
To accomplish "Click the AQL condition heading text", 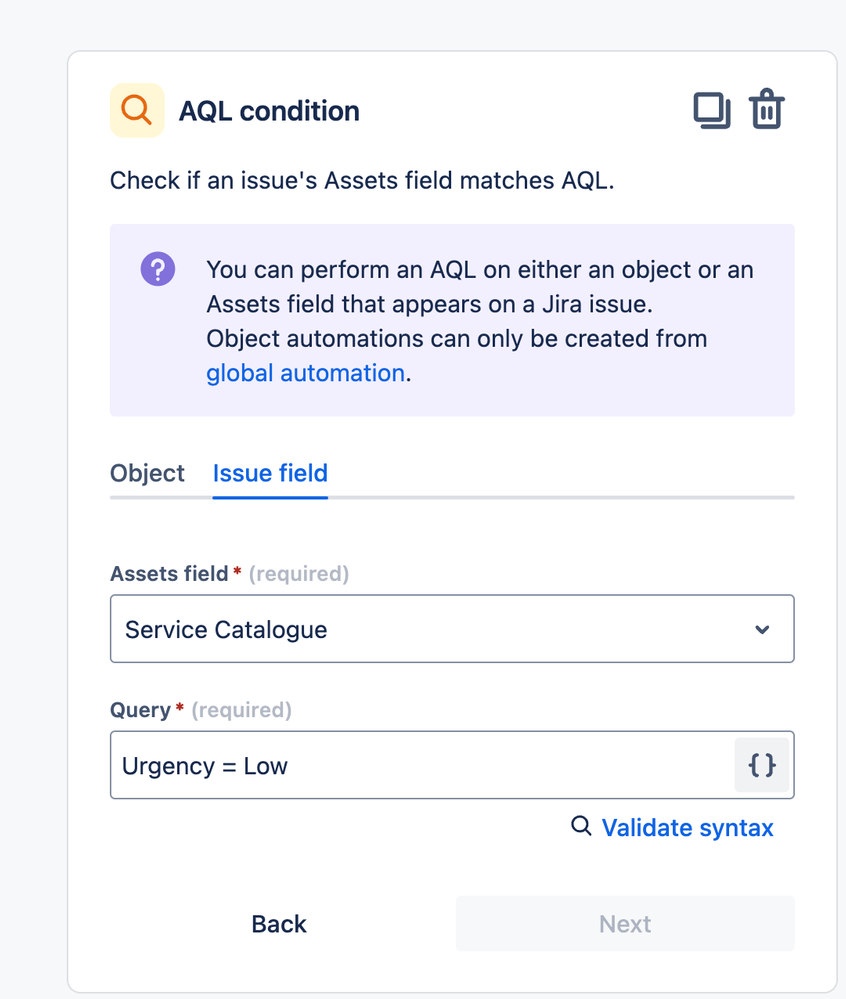I will coord(269,111).
